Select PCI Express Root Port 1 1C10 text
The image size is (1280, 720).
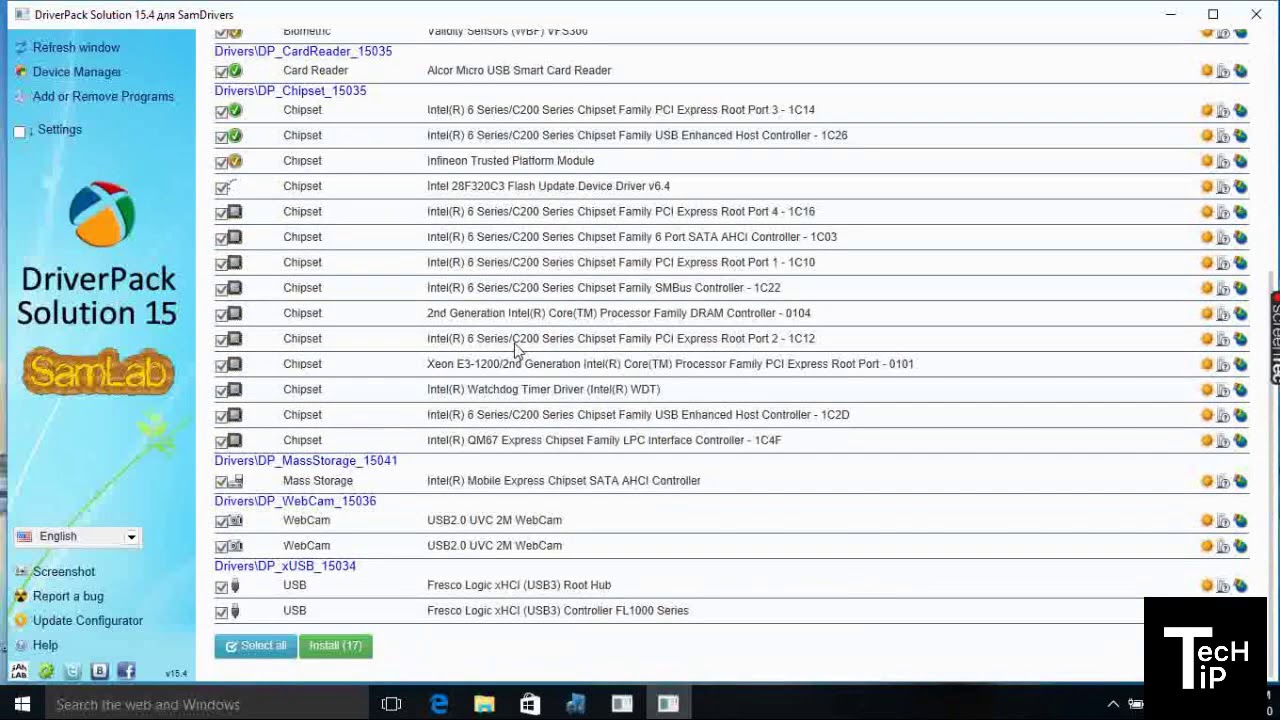621,262
